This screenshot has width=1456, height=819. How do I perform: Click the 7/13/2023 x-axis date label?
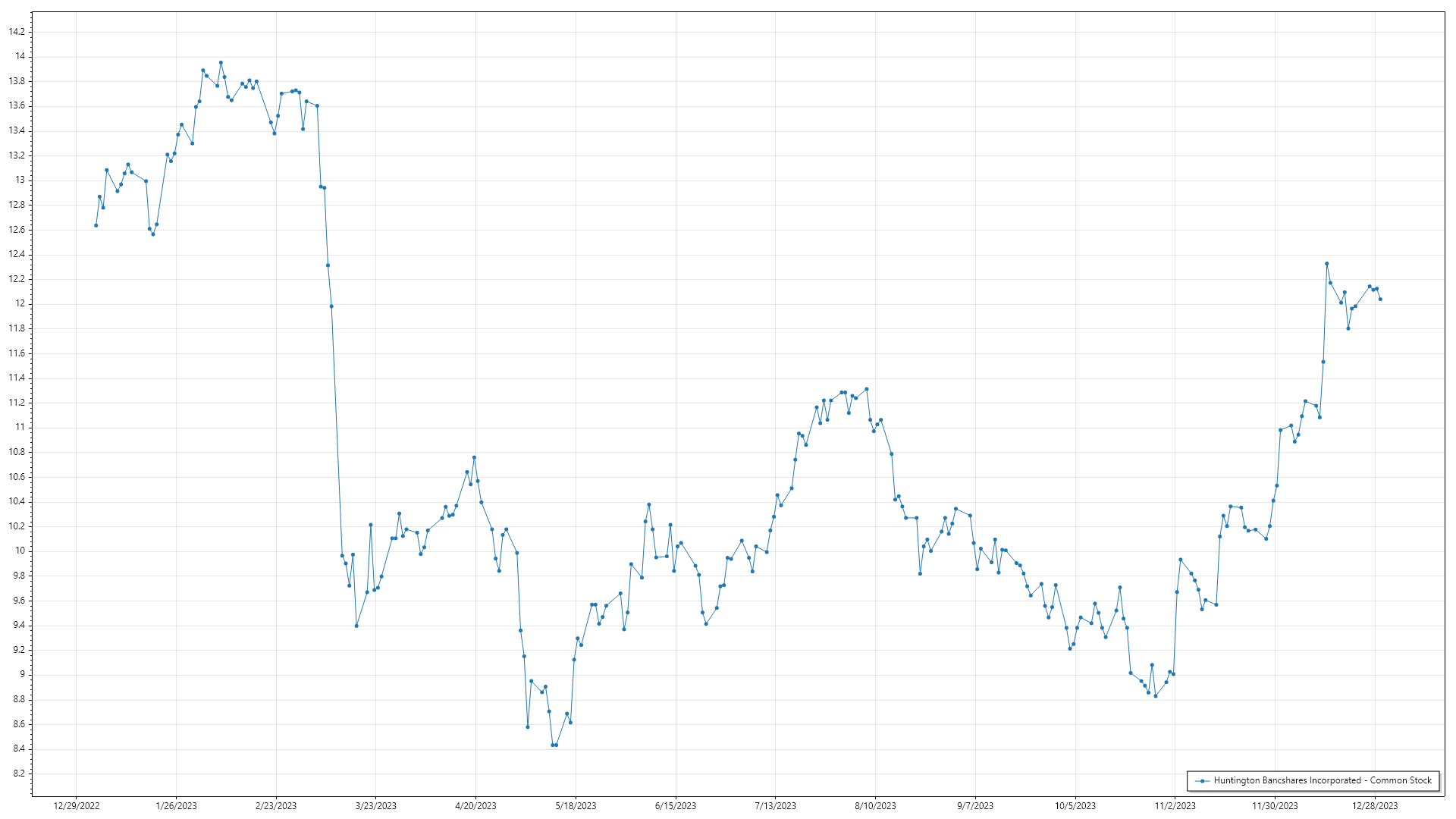coord(775,806)
